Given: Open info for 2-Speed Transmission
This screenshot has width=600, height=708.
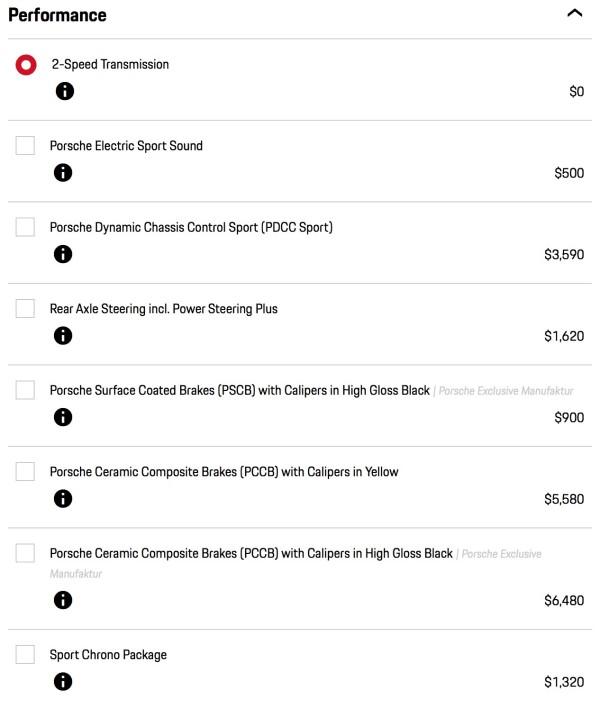Looking at the screenshot, I should click(65, 91).
